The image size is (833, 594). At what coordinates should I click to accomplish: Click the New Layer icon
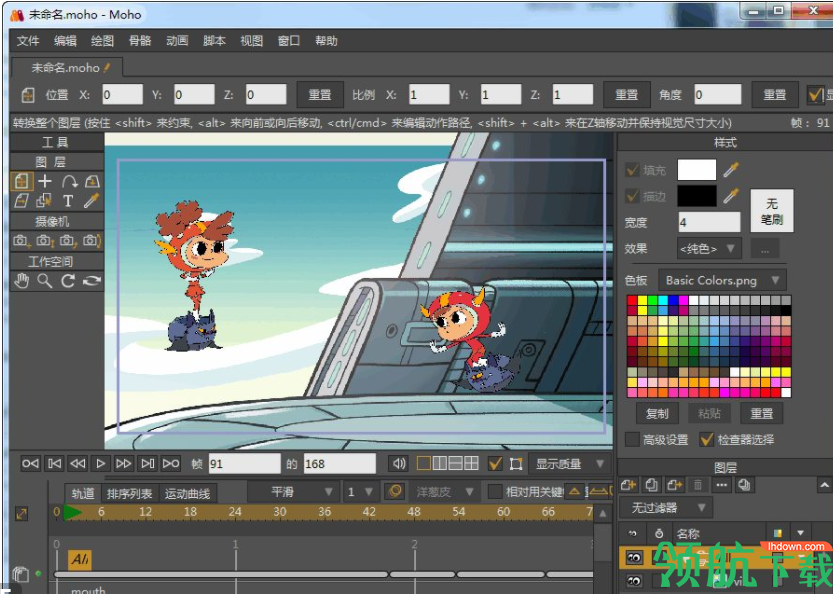628,485
